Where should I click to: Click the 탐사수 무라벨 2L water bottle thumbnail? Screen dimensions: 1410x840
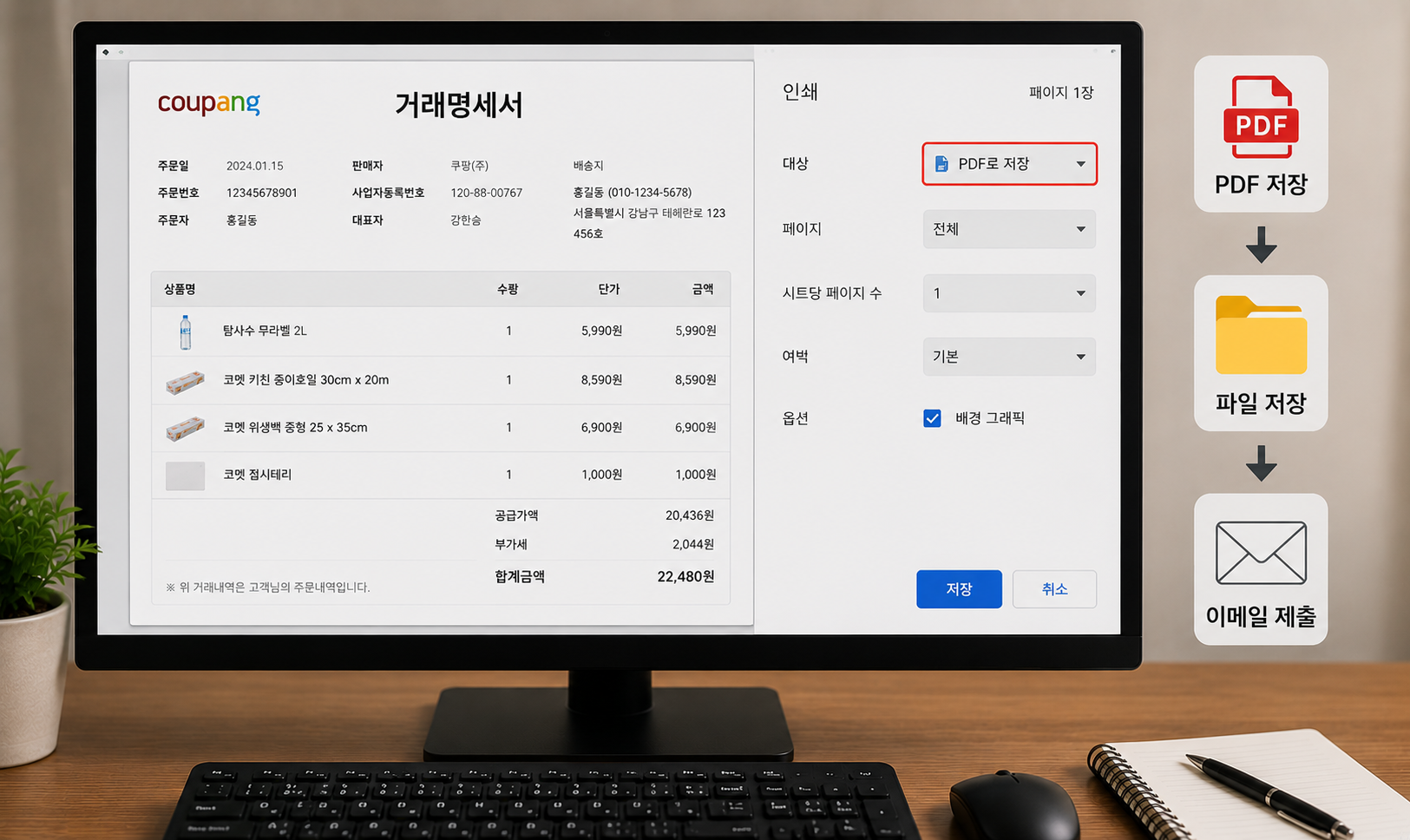pyautogui.click(x=185, y=331)
